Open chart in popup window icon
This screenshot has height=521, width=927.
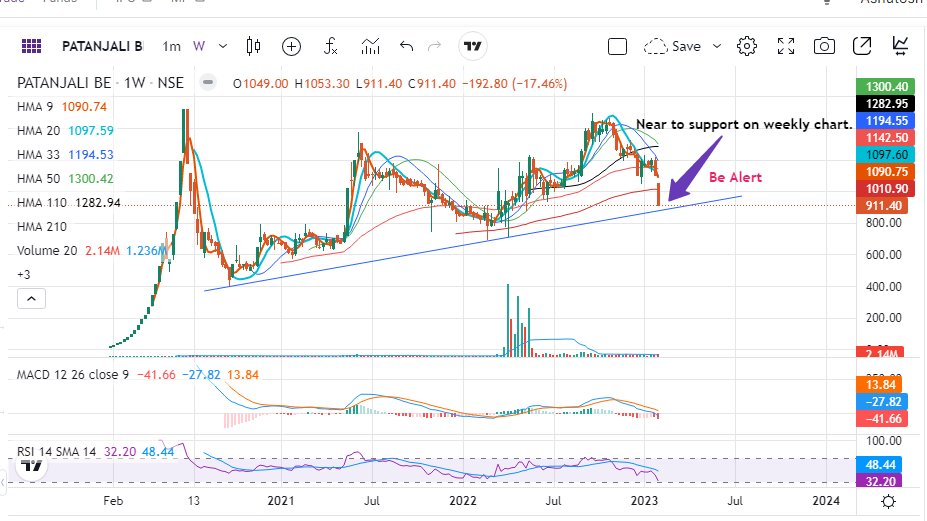click(x=862, y=46)
